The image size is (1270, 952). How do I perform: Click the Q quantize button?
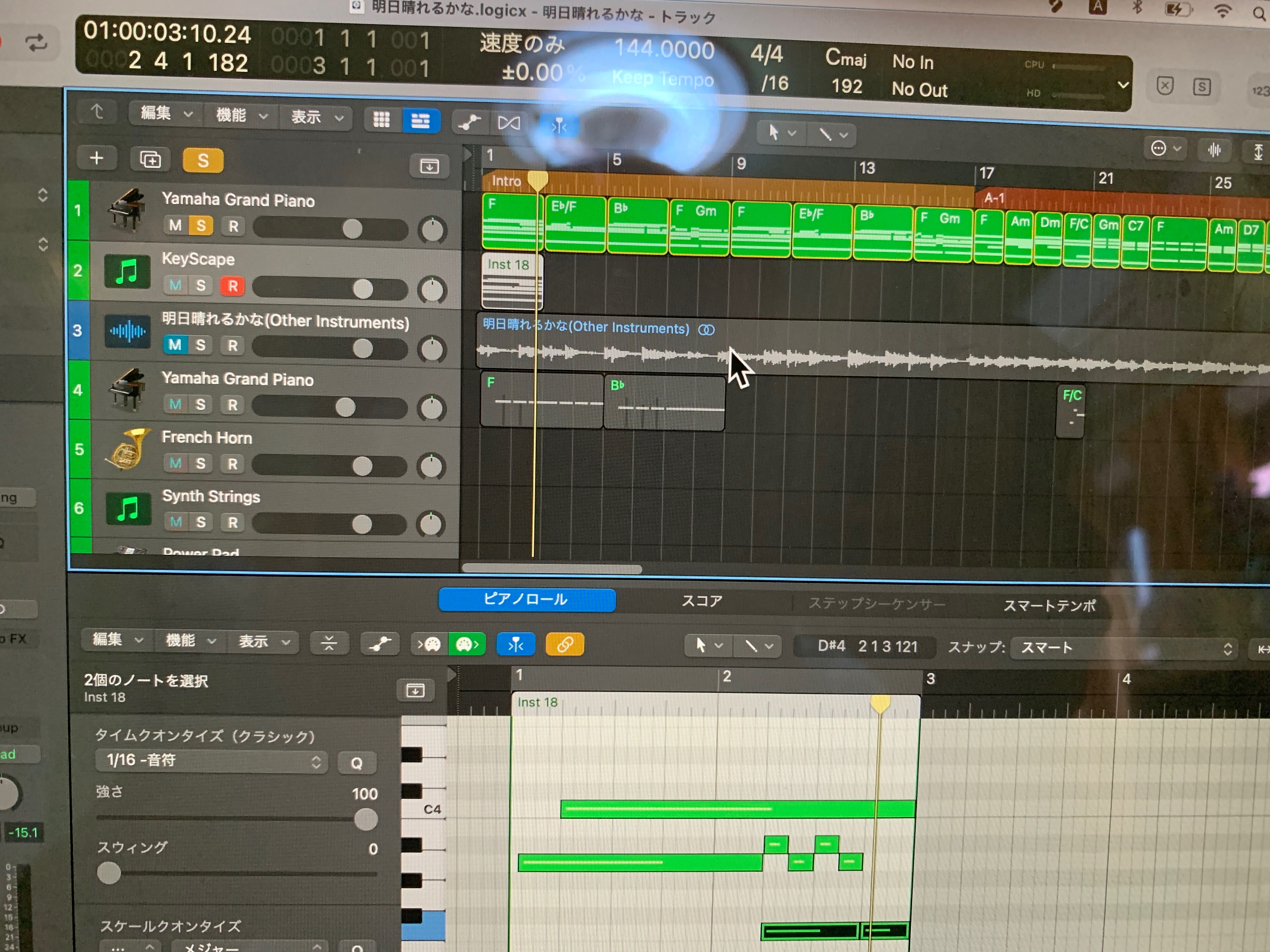coord(357,762)
